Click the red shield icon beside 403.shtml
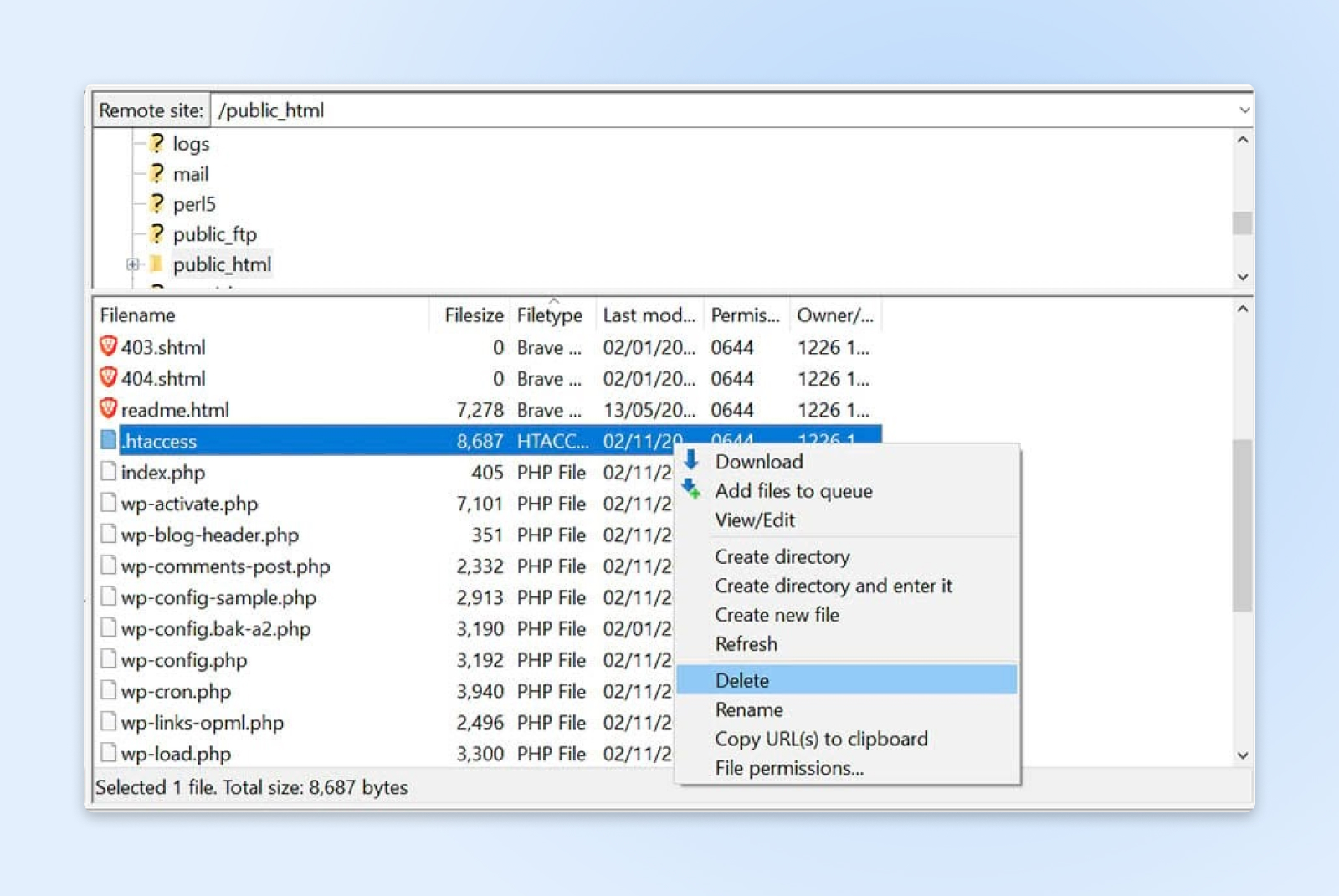Viewport: 1339px width, 896px height. (107, 347)
